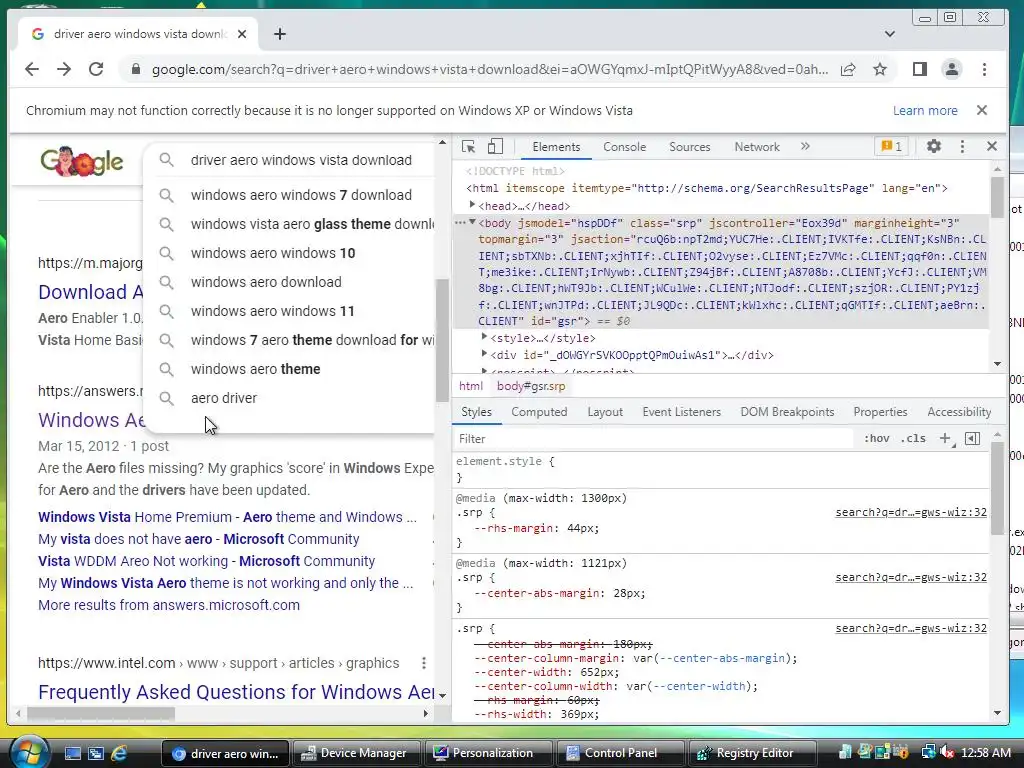Image resolution: width=1024 pixels, height=768 pixels.
Task: Switch to the Elements tab
Action: point(556,147)
